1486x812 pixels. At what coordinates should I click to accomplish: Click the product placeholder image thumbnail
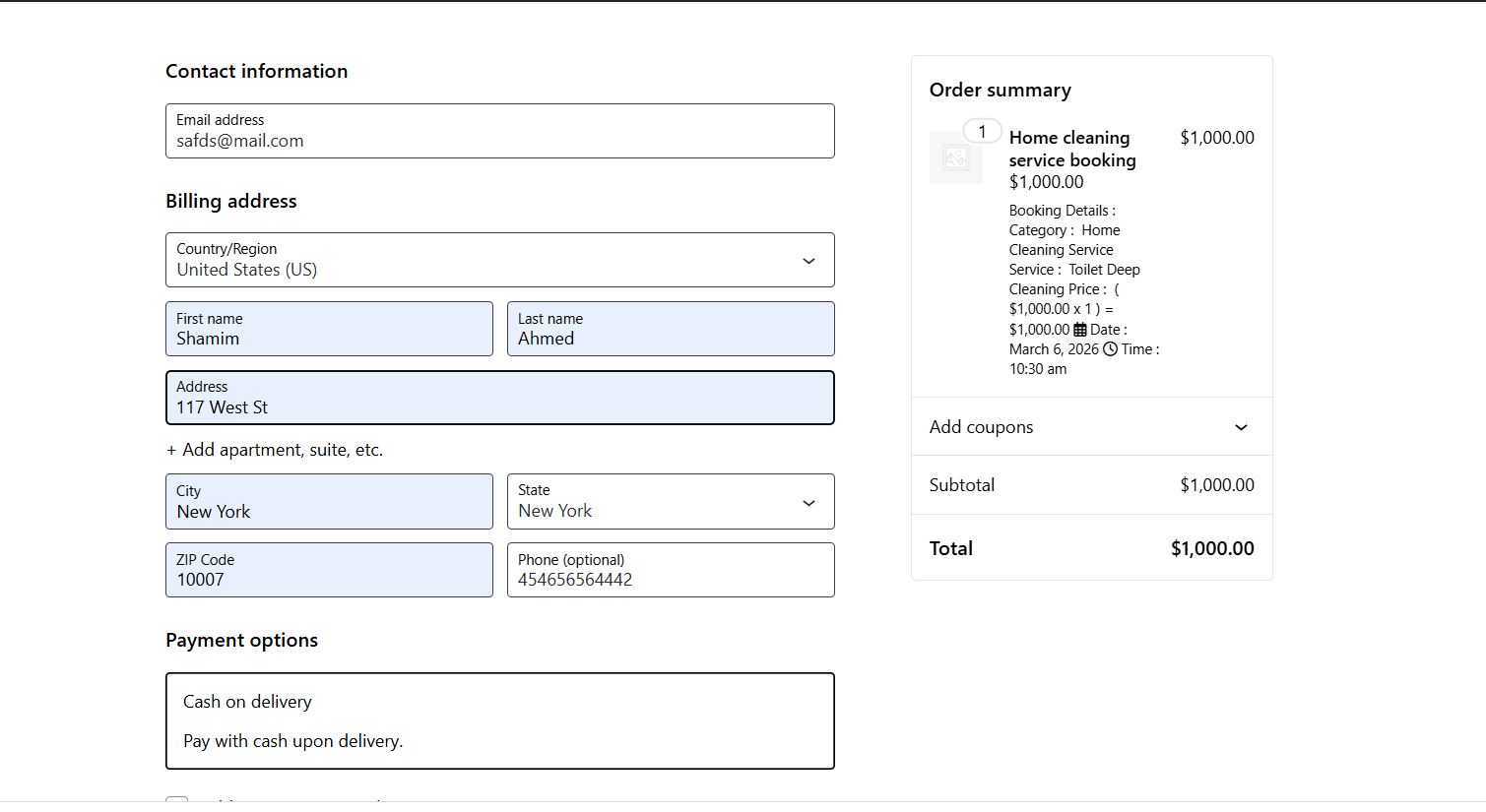pyautogui.click(x=955, y=157)
